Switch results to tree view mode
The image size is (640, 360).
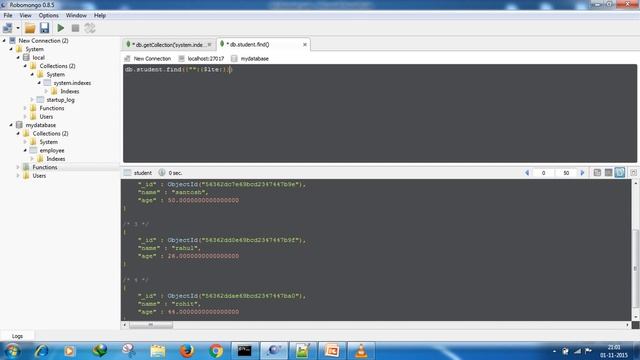click(597, 173)
